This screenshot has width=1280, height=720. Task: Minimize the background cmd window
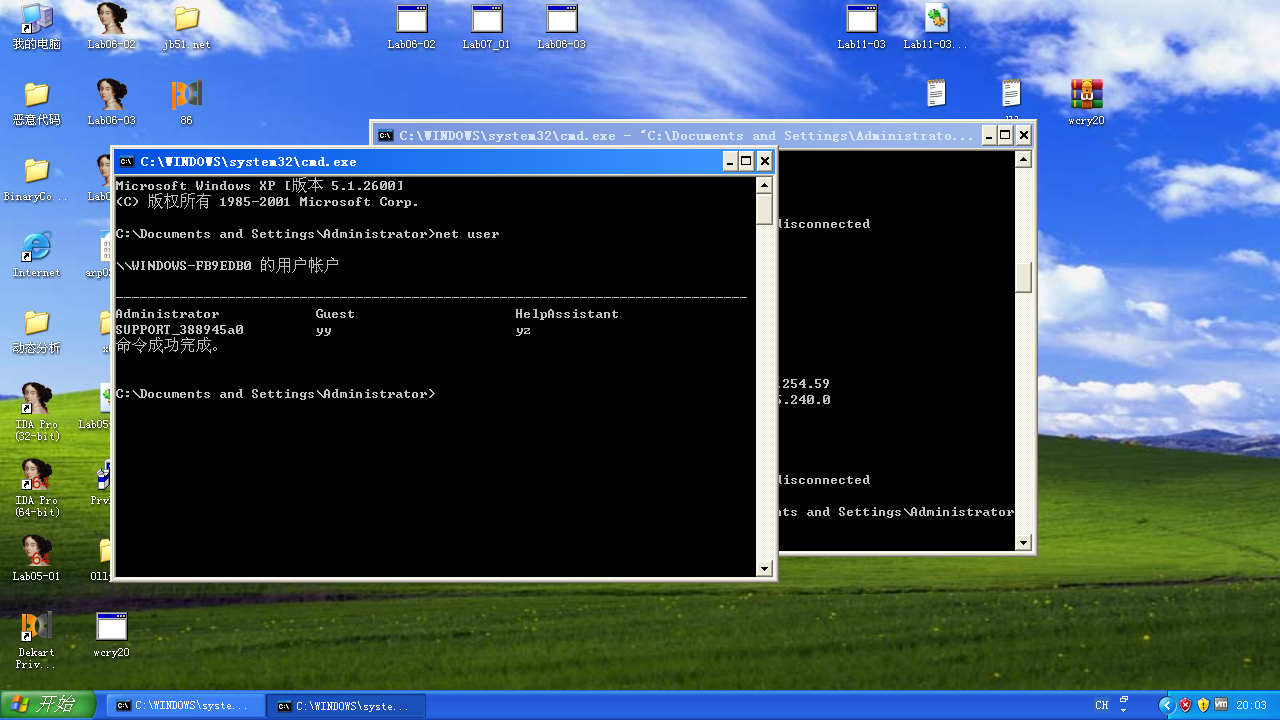(x=988, y=135)
